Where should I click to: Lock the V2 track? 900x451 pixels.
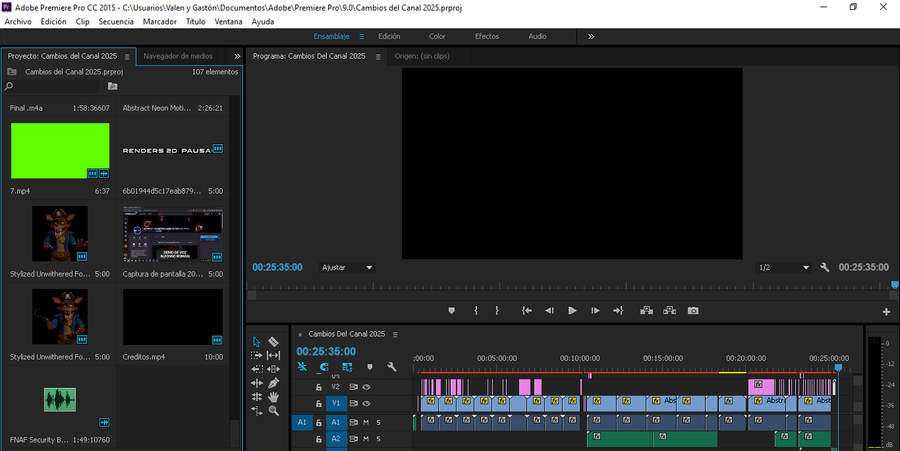click(319, 387)
